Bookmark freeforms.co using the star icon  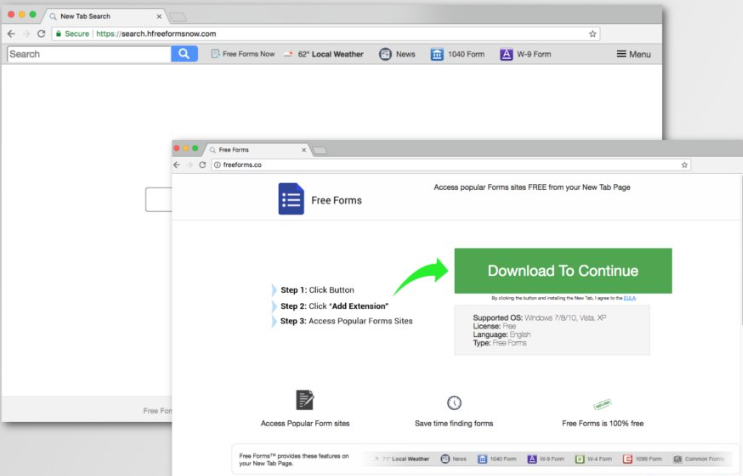684,164
